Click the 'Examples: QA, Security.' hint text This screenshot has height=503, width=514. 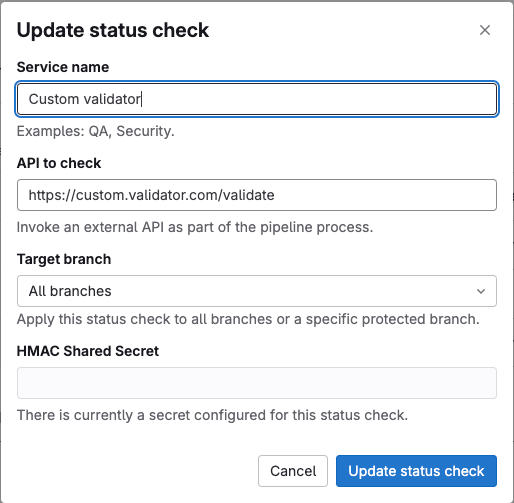click(x=96, y=131)
